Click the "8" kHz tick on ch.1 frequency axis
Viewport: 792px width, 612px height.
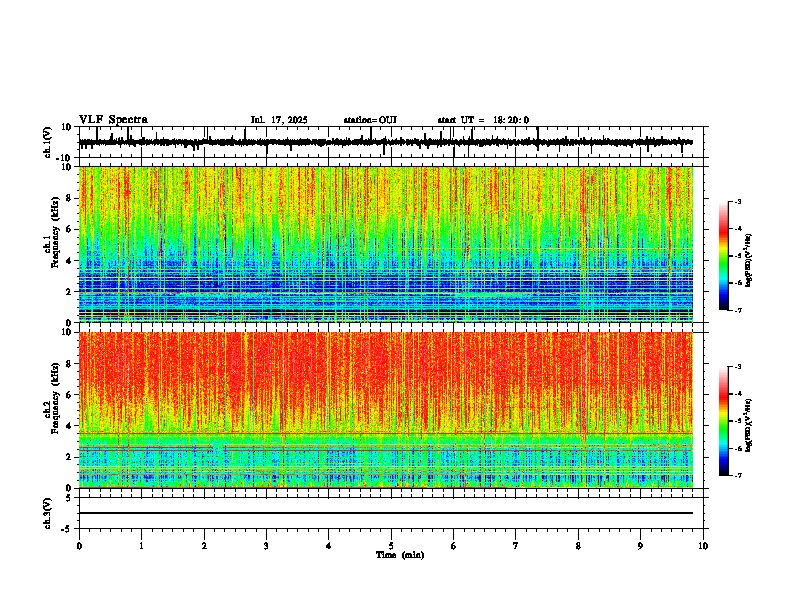(69, 198)
